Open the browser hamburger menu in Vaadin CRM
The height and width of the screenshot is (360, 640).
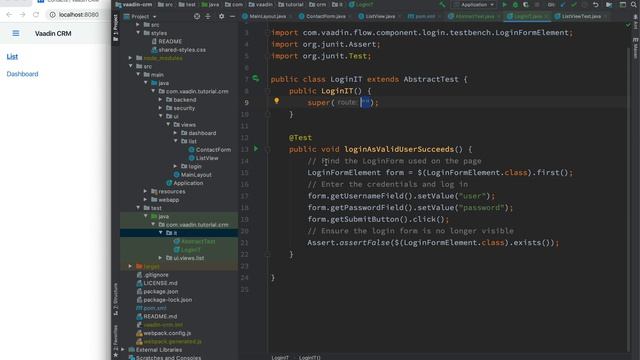[16, 33]
